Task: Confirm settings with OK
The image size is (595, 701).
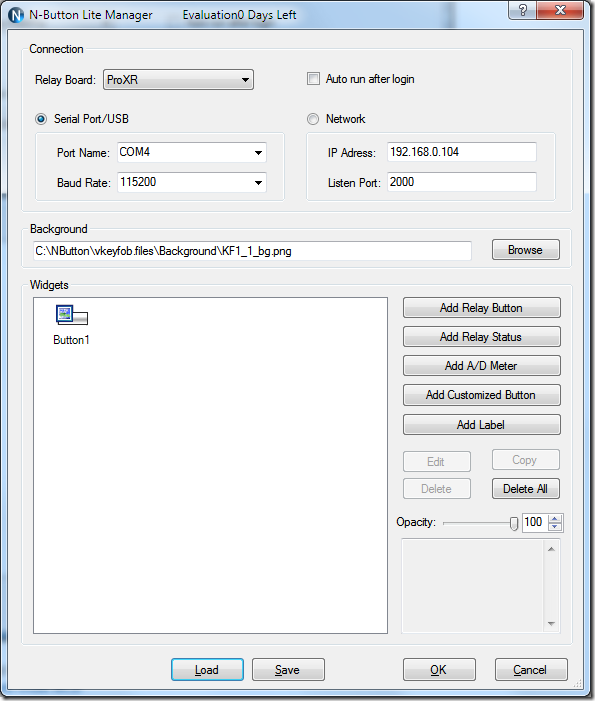Action: [x=439, y=670]
